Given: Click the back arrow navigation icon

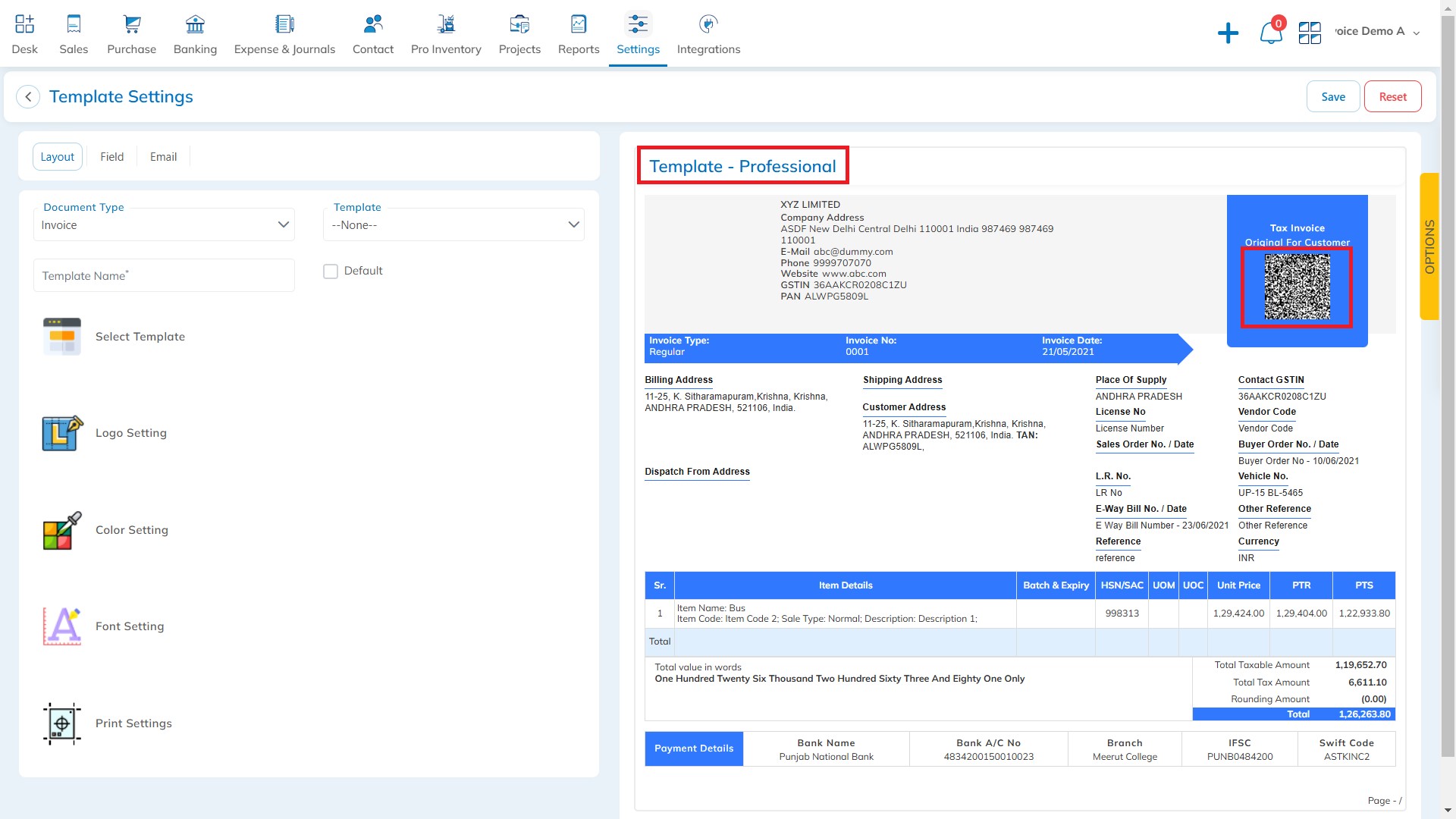Looking at the screenshot, I should coord(28,97).
